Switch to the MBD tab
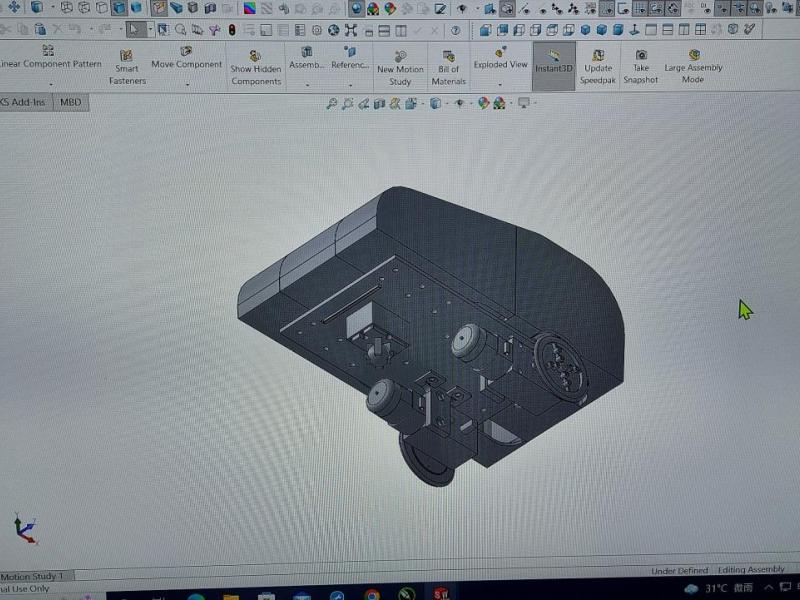The image size is (800, 600). click(70, 102)
